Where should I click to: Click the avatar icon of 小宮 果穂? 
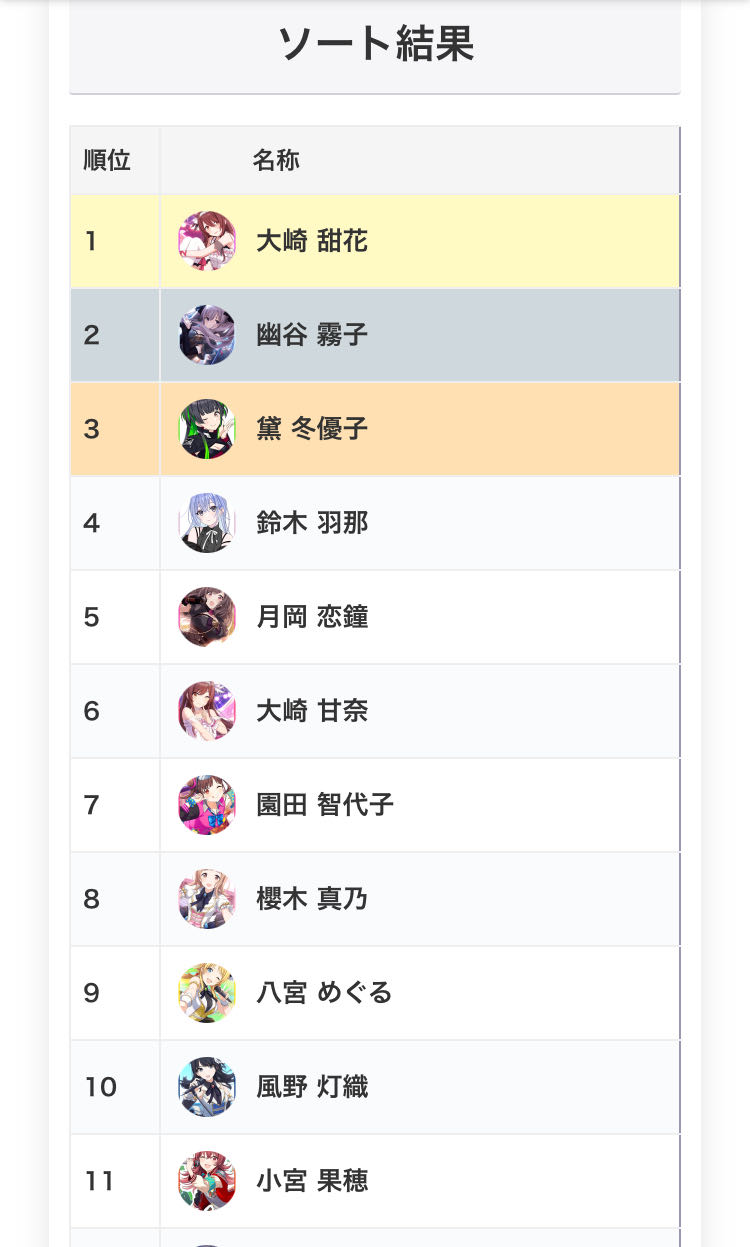(x=207, y=1181)
